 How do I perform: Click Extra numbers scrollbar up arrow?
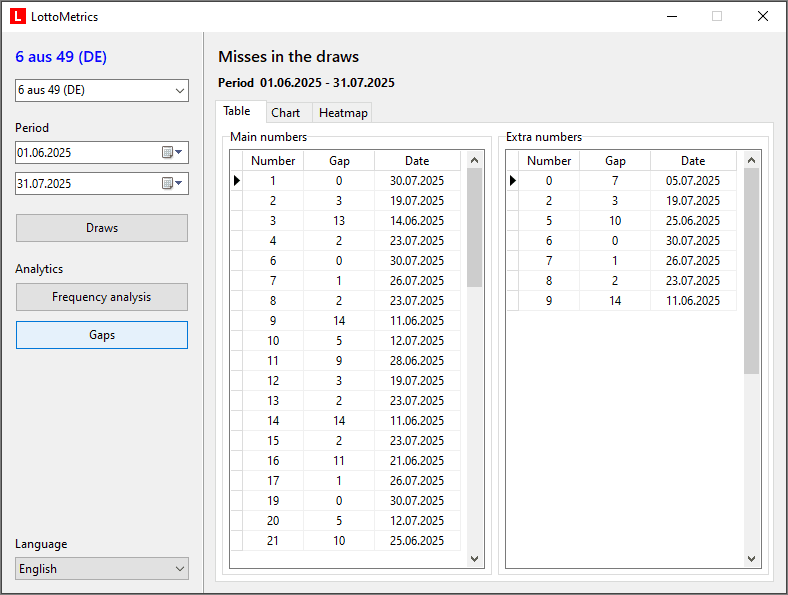[751, 160]
